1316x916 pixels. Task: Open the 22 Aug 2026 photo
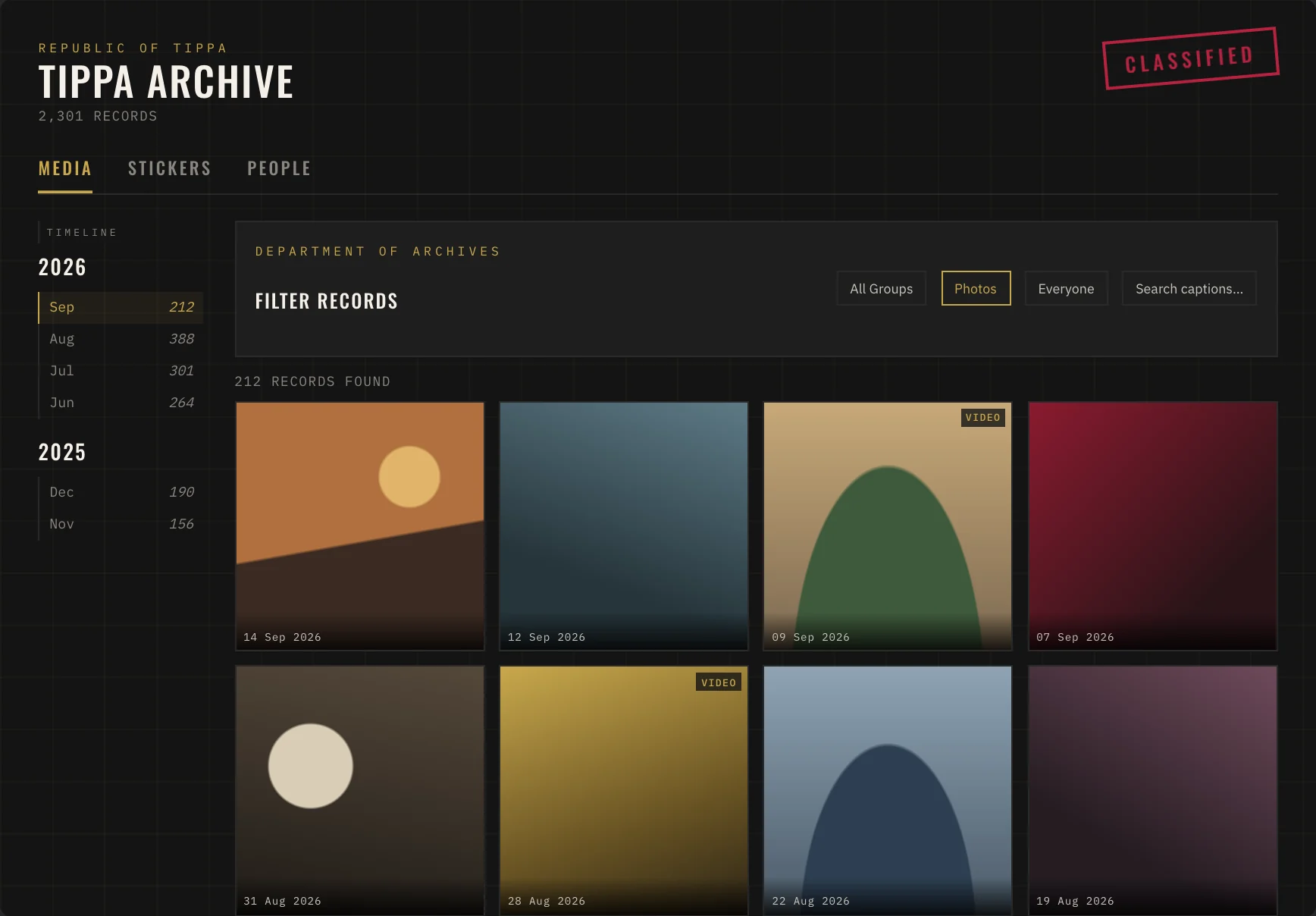coord(888,790)
